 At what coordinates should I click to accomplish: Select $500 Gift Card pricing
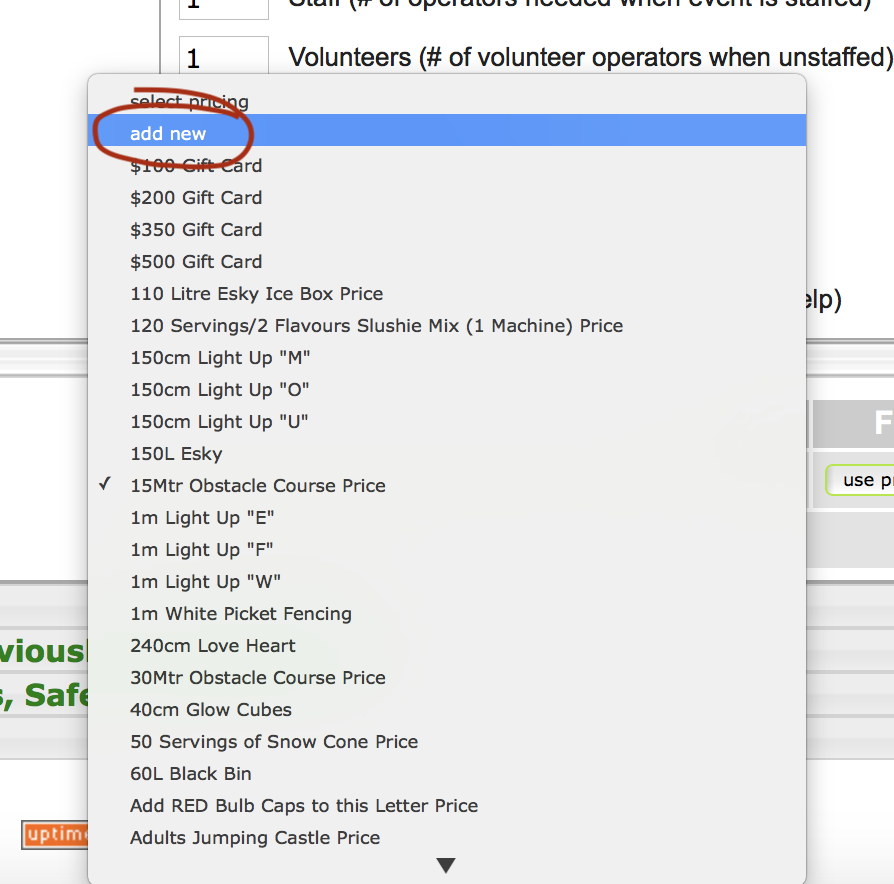[196, 262]
